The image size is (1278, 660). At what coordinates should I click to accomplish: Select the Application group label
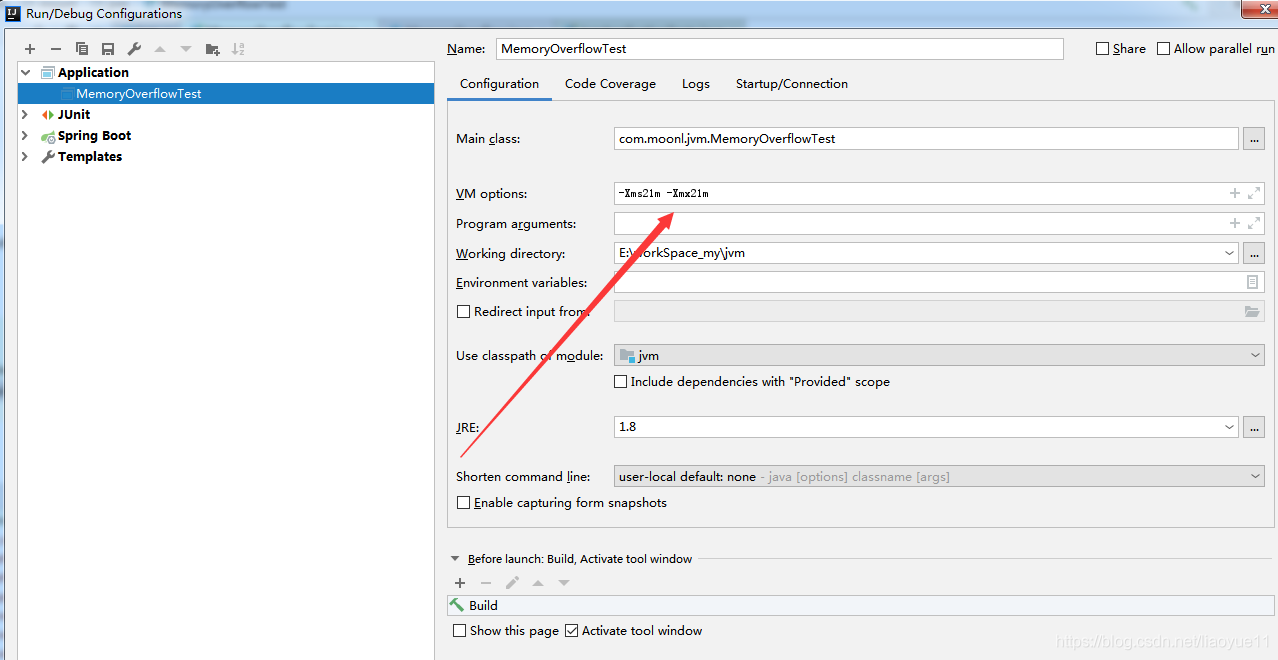click(93, 73)
